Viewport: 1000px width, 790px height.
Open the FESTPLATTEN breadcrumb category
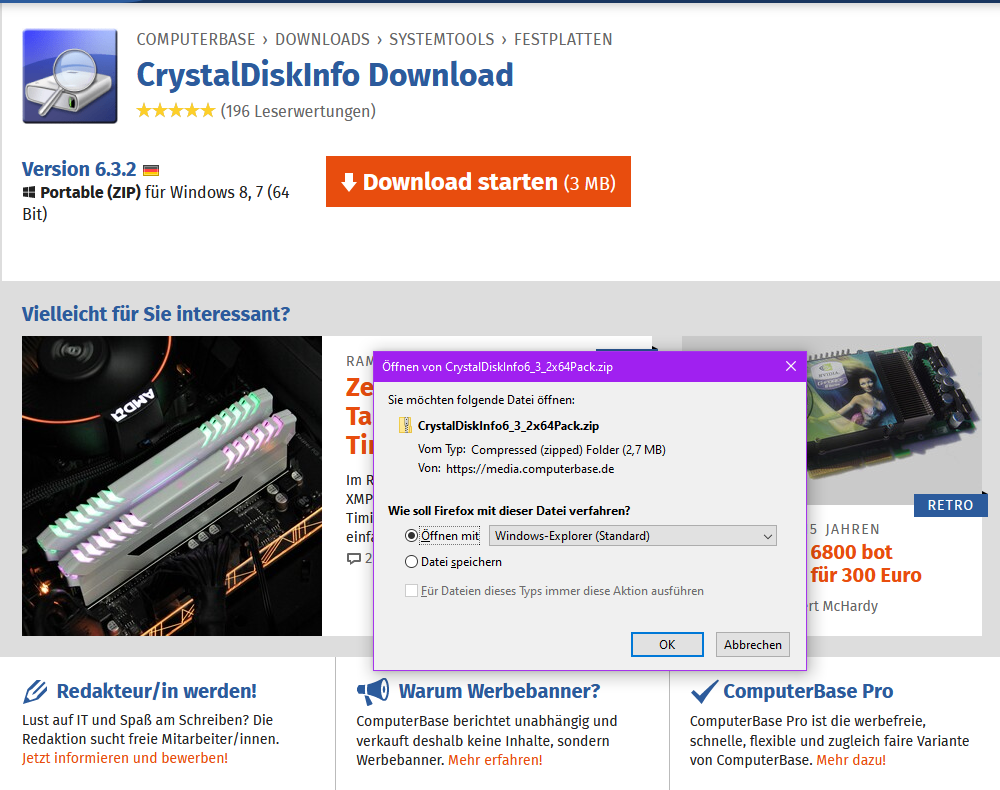point(563,40)
